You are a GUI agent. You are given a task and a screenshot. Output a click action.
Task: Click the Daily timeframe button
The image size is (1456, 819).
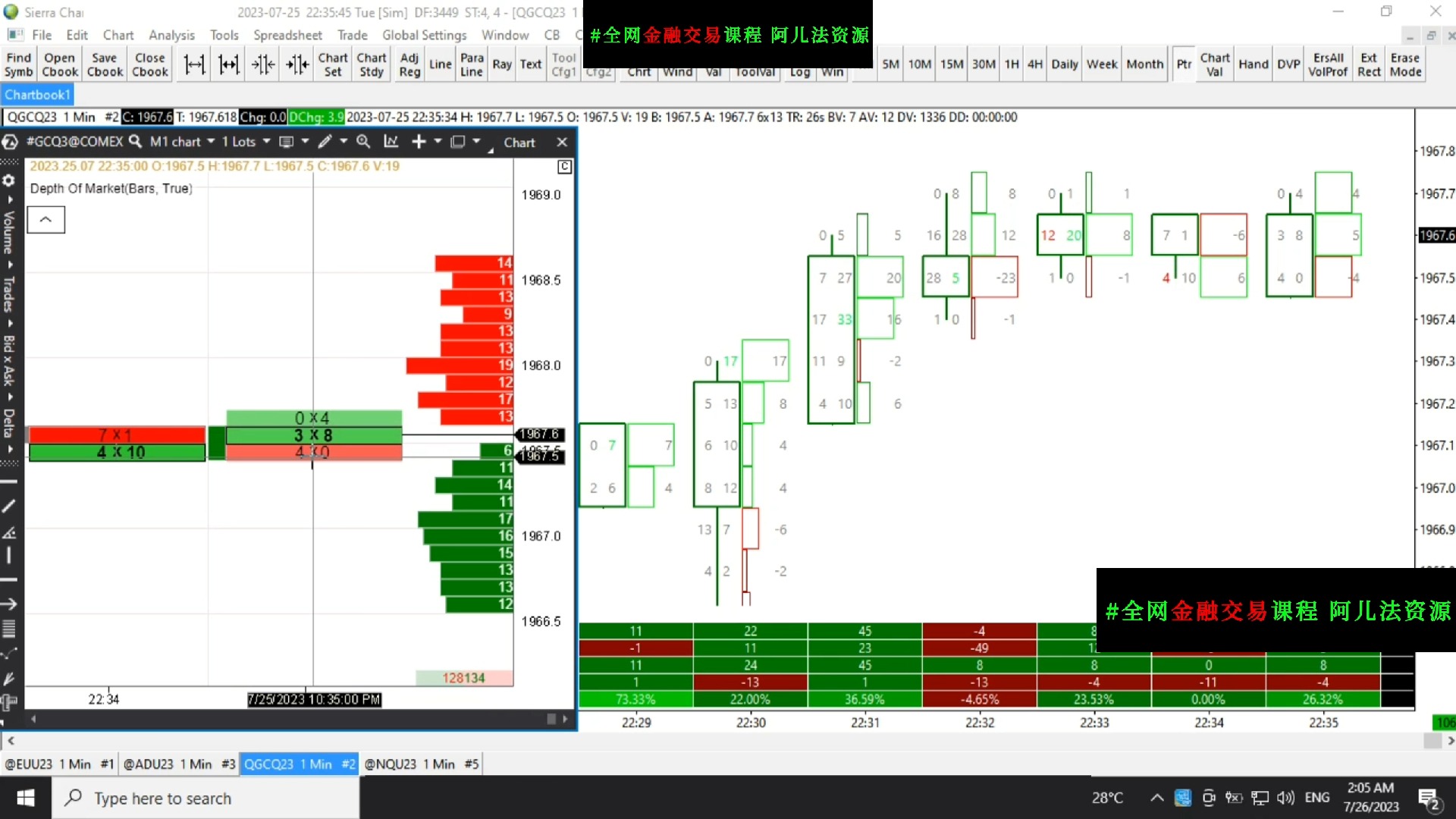pyautogui.click(x=1064, y=64)
